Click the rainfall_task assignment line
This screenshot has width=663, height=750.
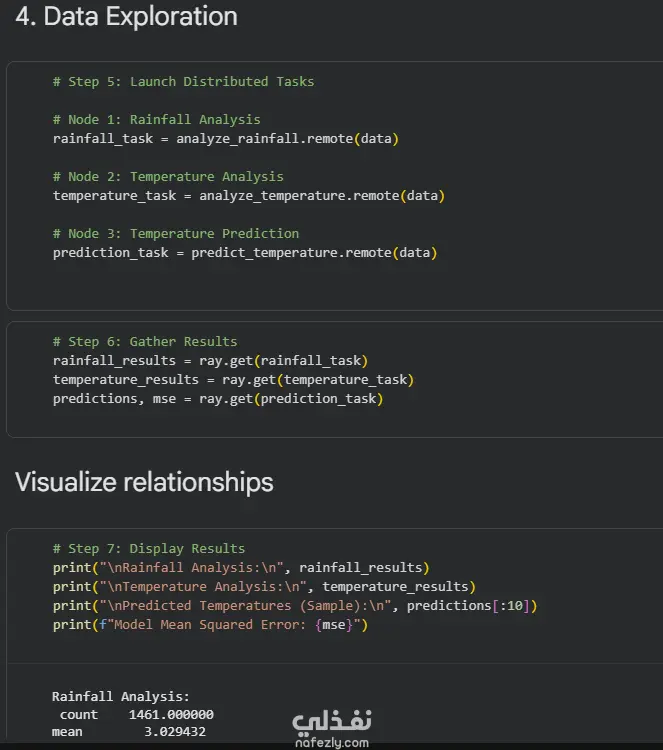pyautogui.click(x=225, y=138)
